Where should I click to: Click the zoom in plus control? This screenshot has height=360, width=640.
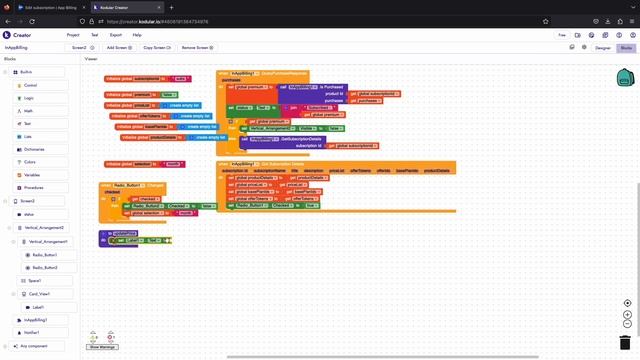tap(627, 315)
